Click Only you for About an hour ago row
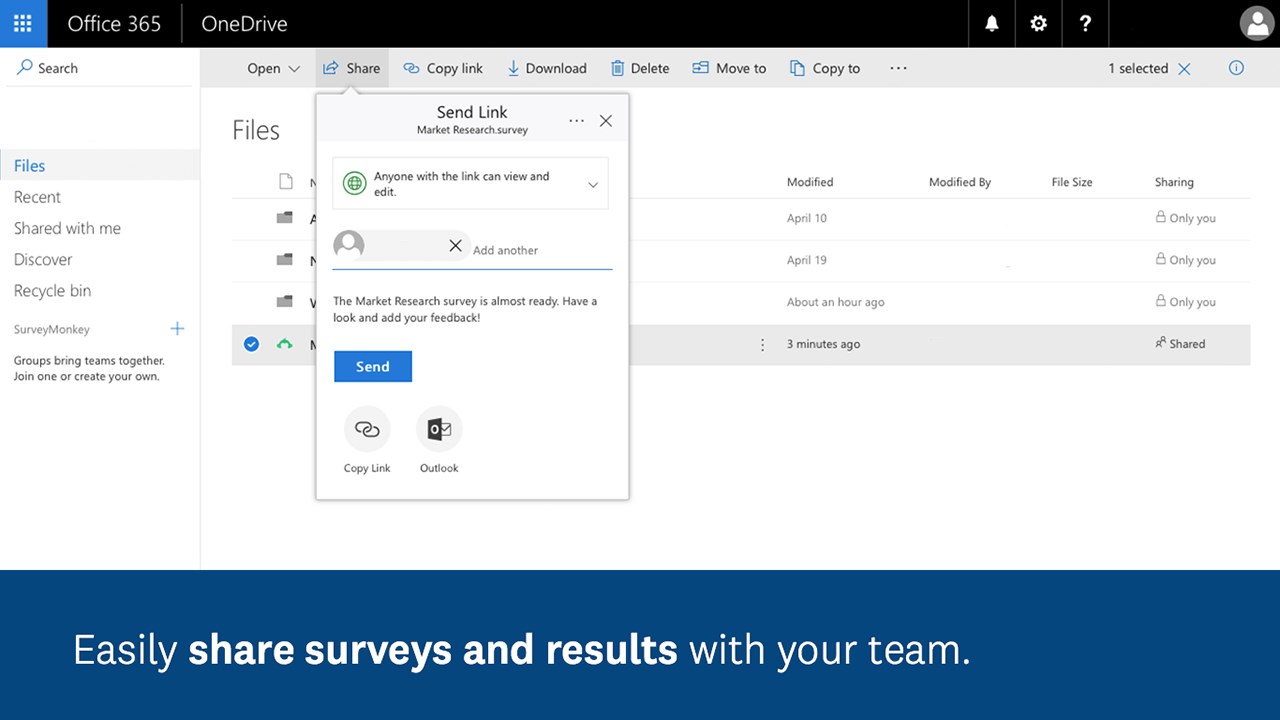This screenshot has width=1280, height=720. 1185,302
